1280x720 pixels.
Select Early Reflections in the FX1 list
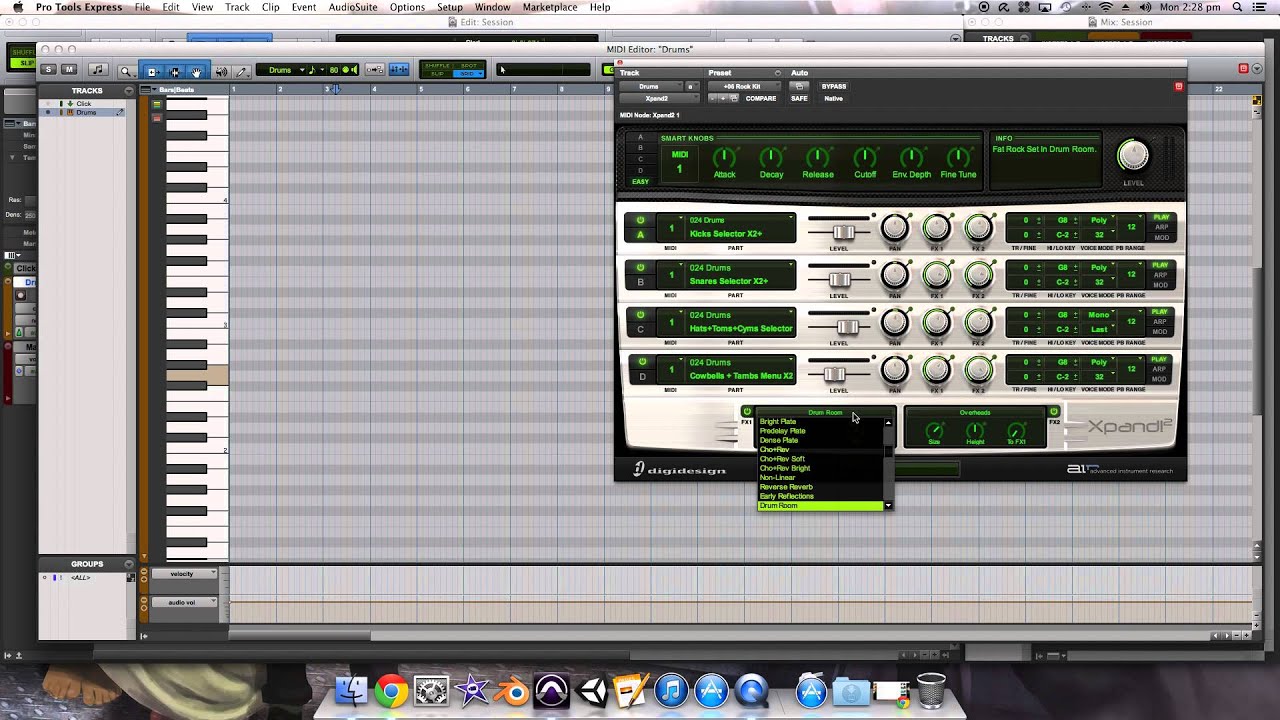[x=820, y=496]
